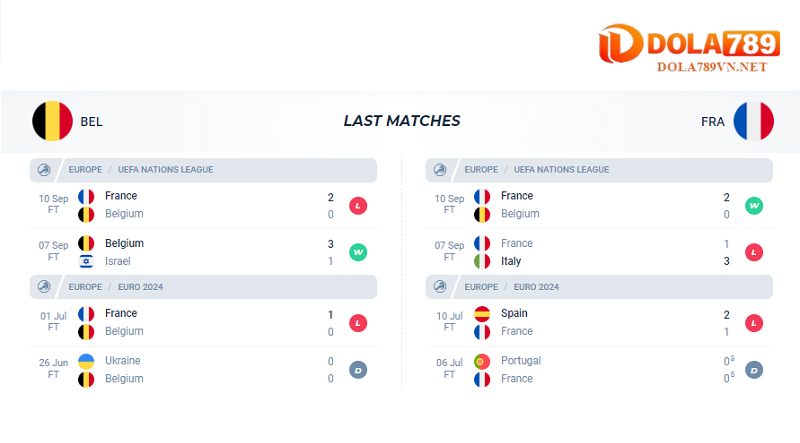Open the DOLA789 logo
The width and height of the screenshot is (800, 443).
[688, 43]
